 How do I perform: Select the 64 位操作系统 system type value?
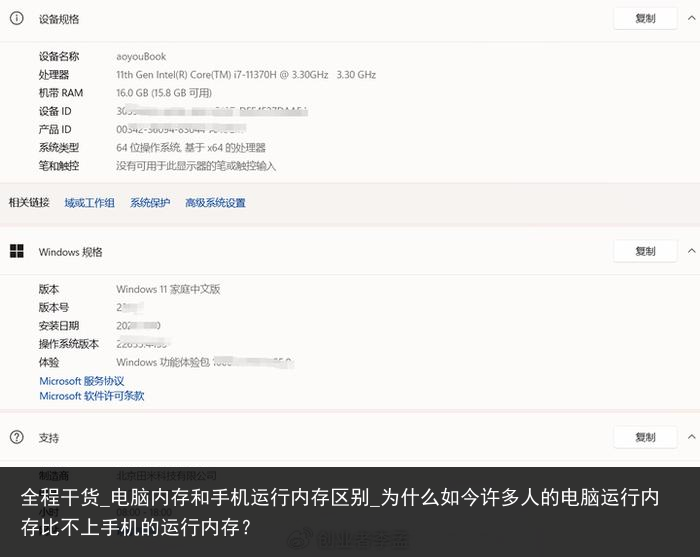(191, 148)
